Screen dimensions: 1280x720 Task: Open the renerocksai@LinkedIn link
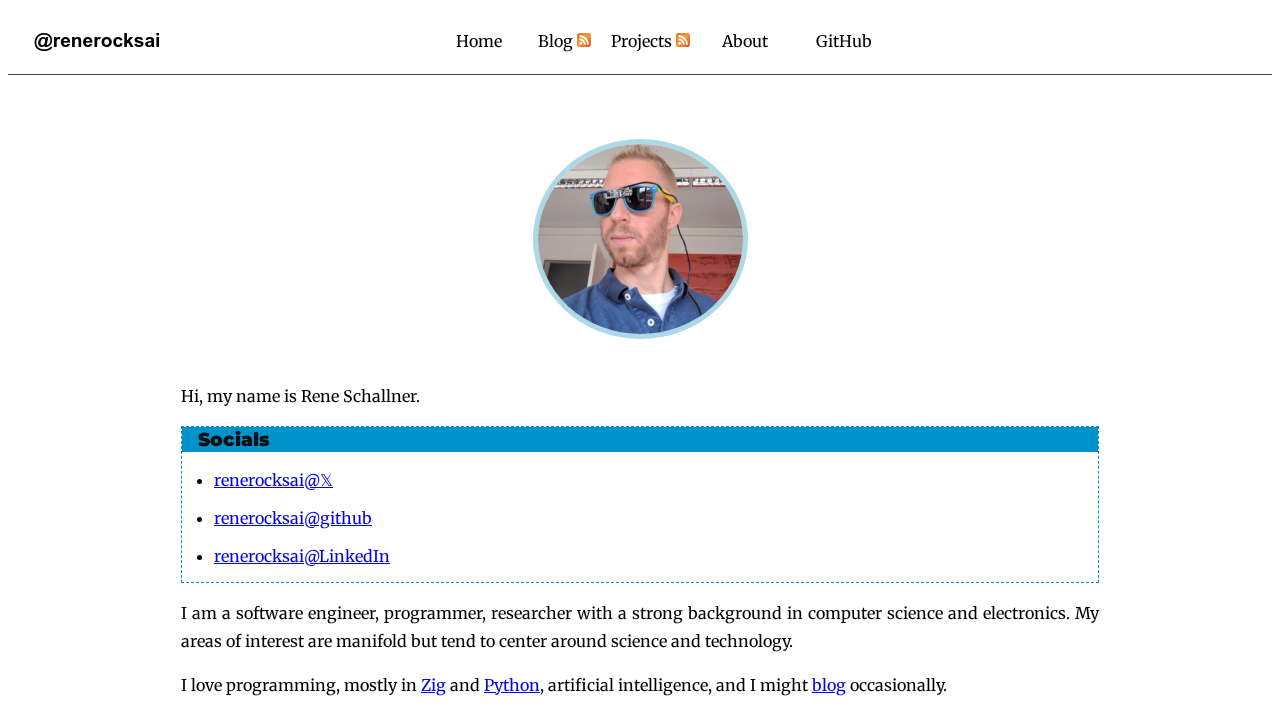302,556
